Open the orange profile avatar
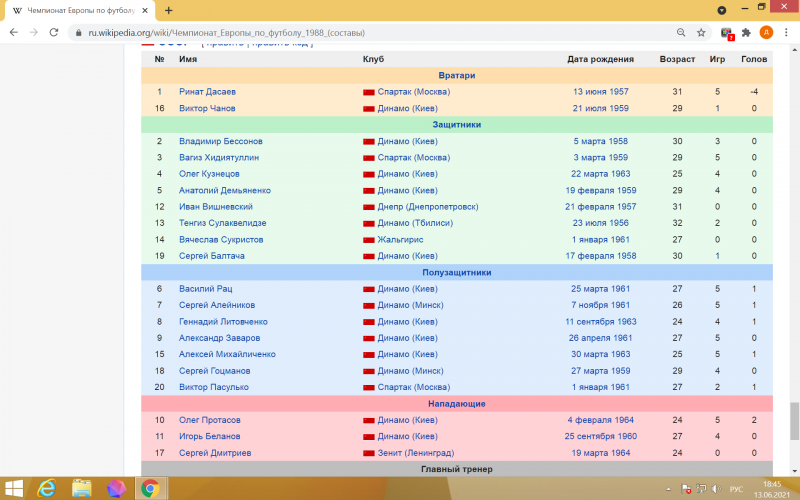 point(766,32)
